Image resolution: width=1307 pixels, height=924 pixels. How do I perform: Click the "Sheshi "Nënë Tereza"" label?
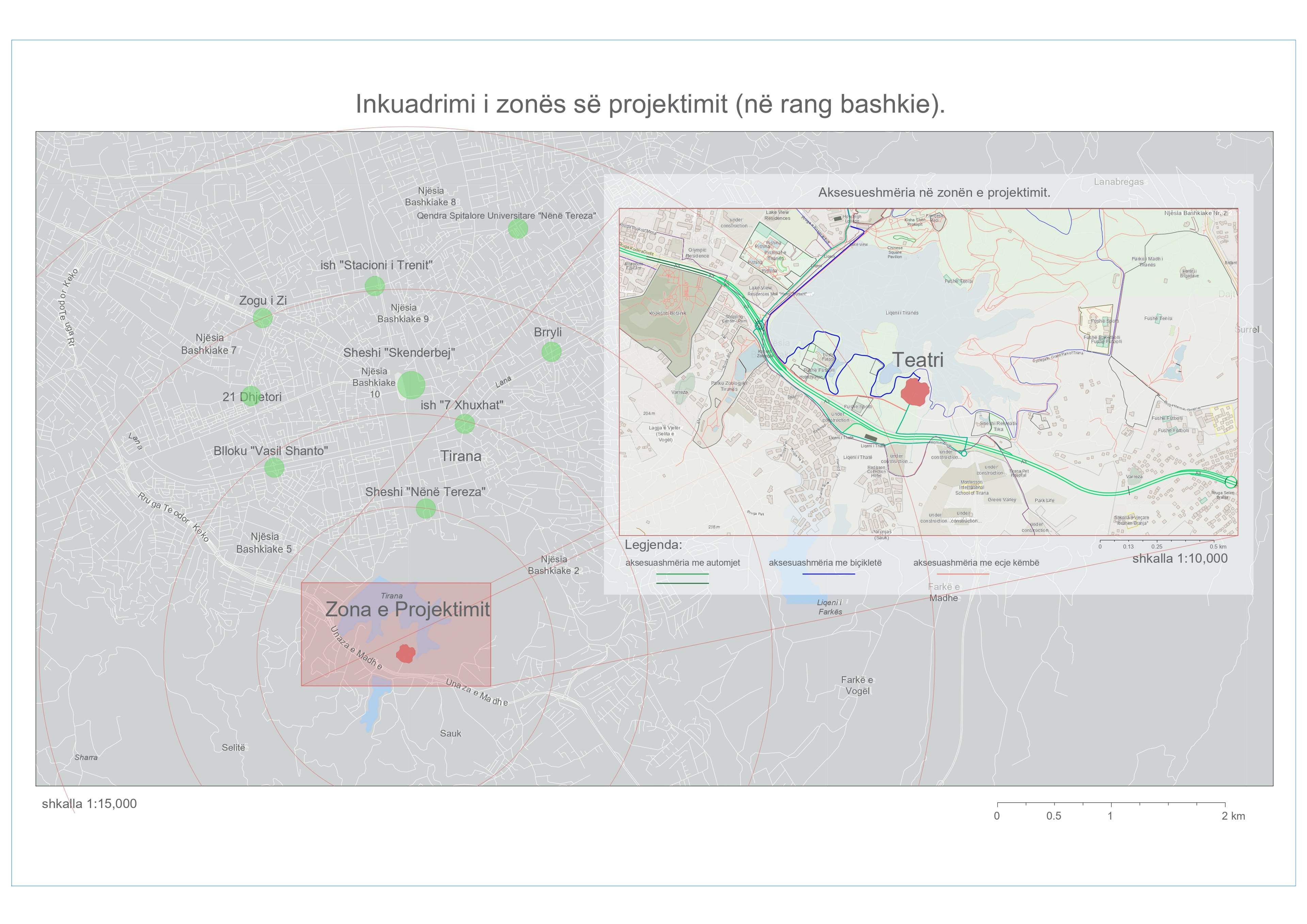point(425,492)
